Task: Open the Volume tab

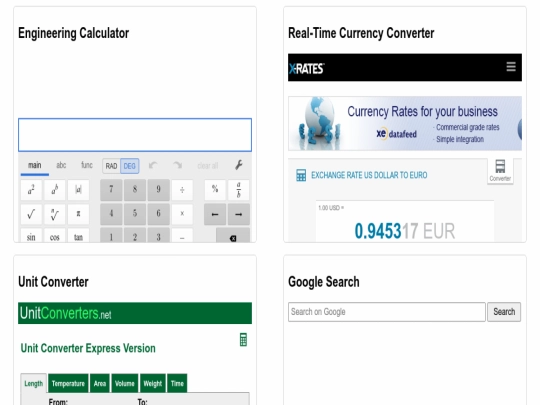Action: 125,383
